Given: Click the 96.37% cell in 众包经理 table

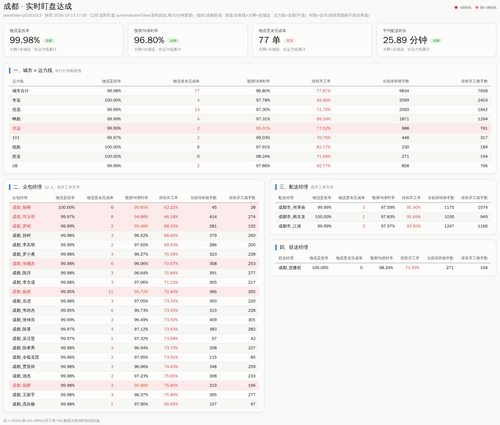Looking at the screenshot, I should tap(141, 394).
